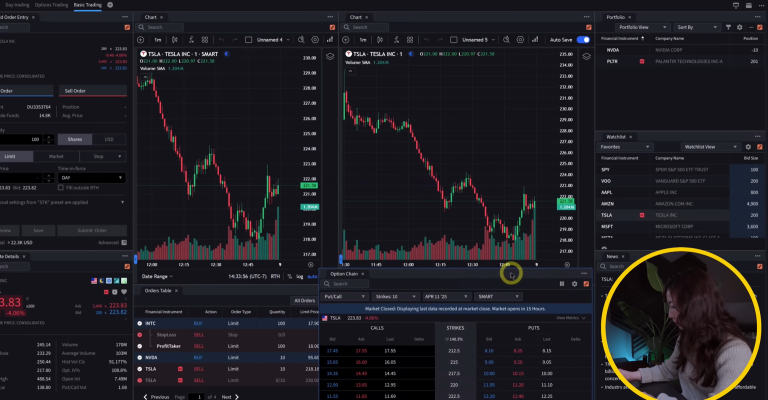Open the Put/Call dropdown in Option Chain
The width and height of the screenshot is (768, 400).
[x=342, y=296]
